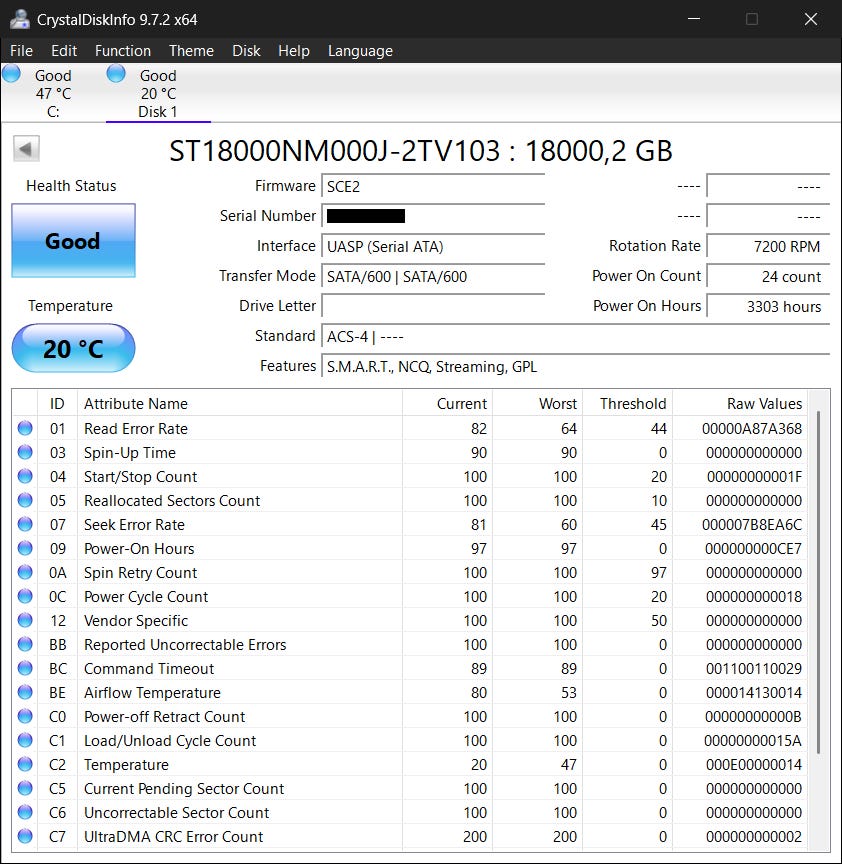Viewport: 842px width, 864px height.
Task: Open the Language menu
Action: (360, 51)
